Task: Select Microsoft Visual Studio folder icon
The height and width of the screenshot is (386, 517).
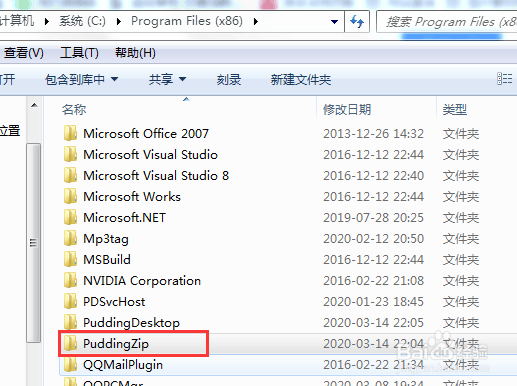Action: [x=70, y=154]
